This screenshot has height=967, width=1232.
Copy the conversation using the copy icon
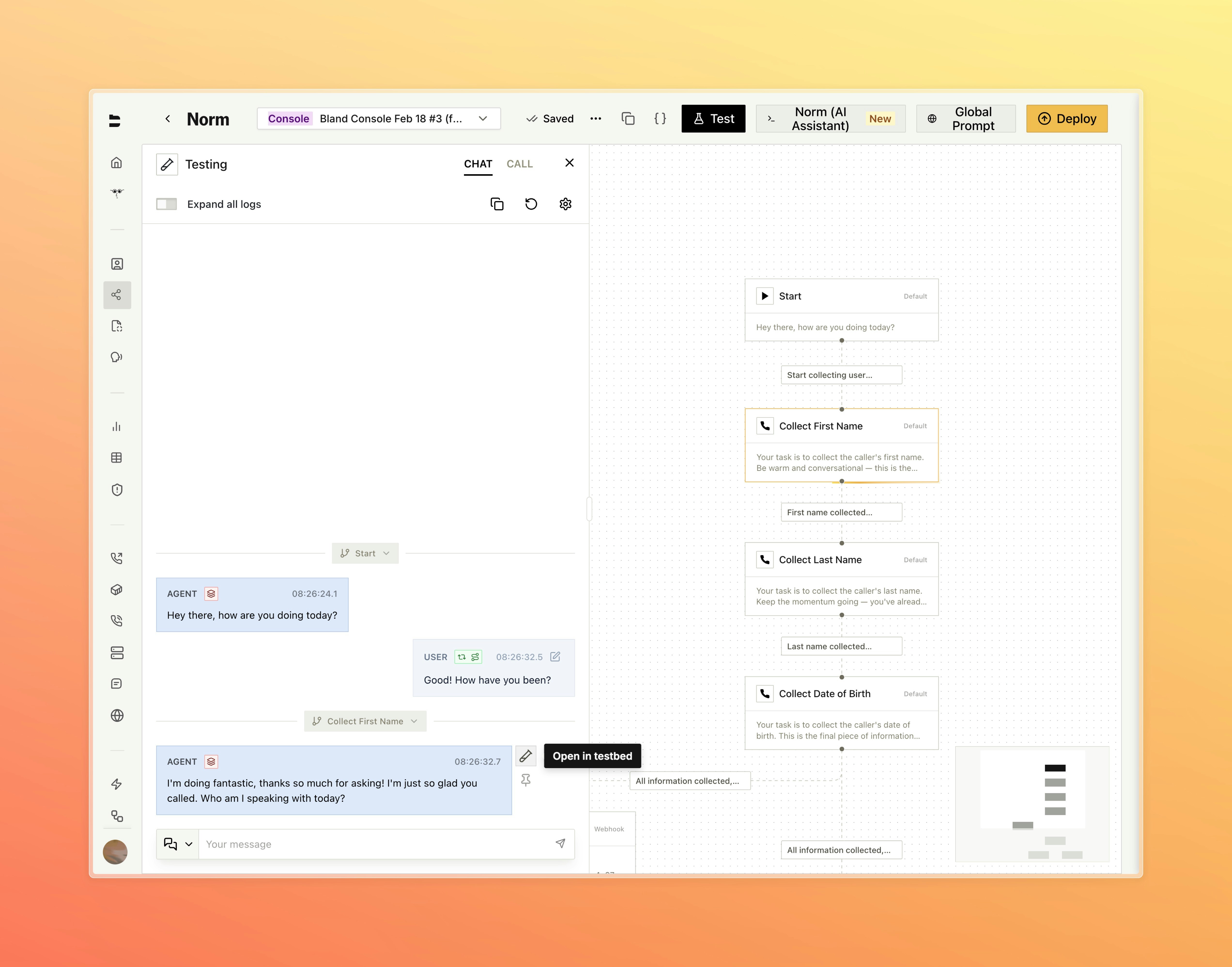tap(496, 204)
